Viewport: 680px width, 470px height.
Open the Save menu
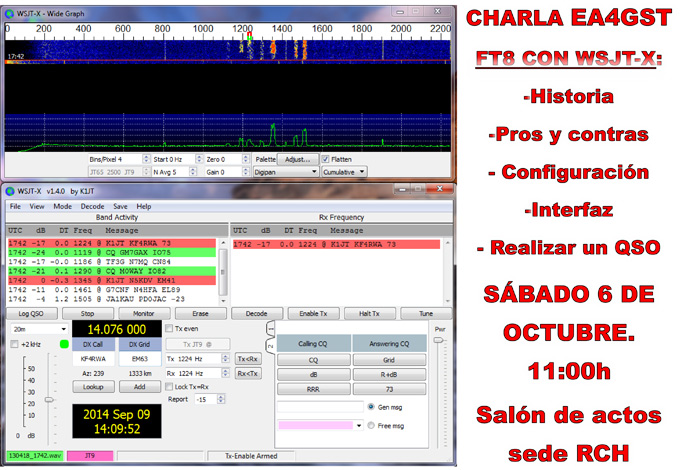click(x=120, y=206)
